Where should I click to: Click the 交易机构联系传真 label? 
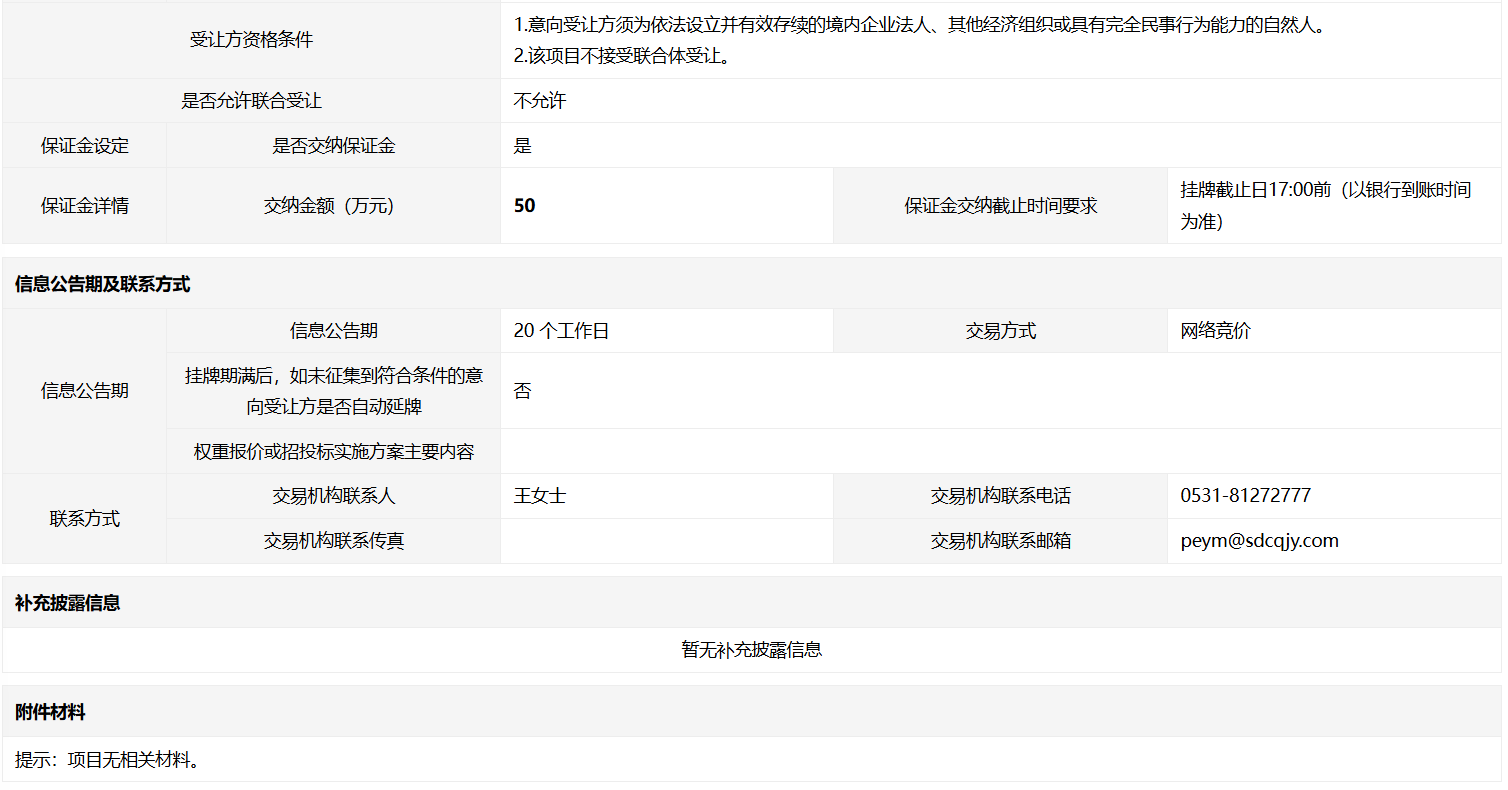tap(333, 541)
